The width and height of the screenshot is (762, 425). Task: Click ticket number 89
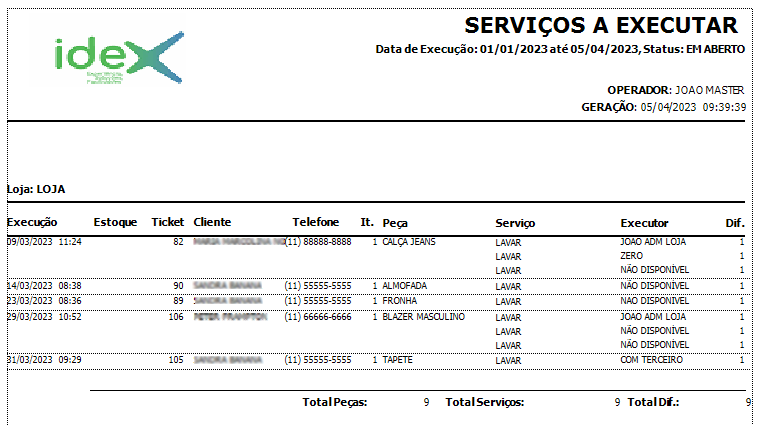coord(178,301)
